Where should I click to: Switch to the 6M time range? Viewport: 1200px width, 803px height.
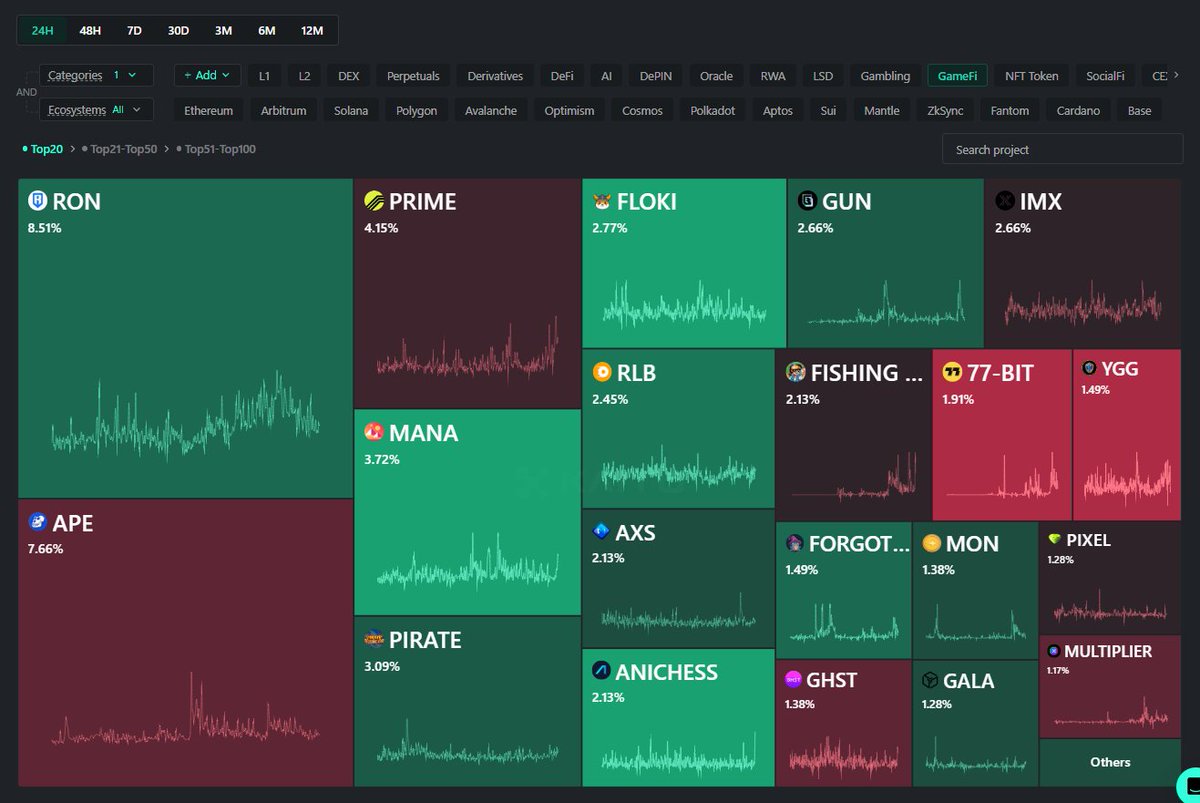click(267, 30)
